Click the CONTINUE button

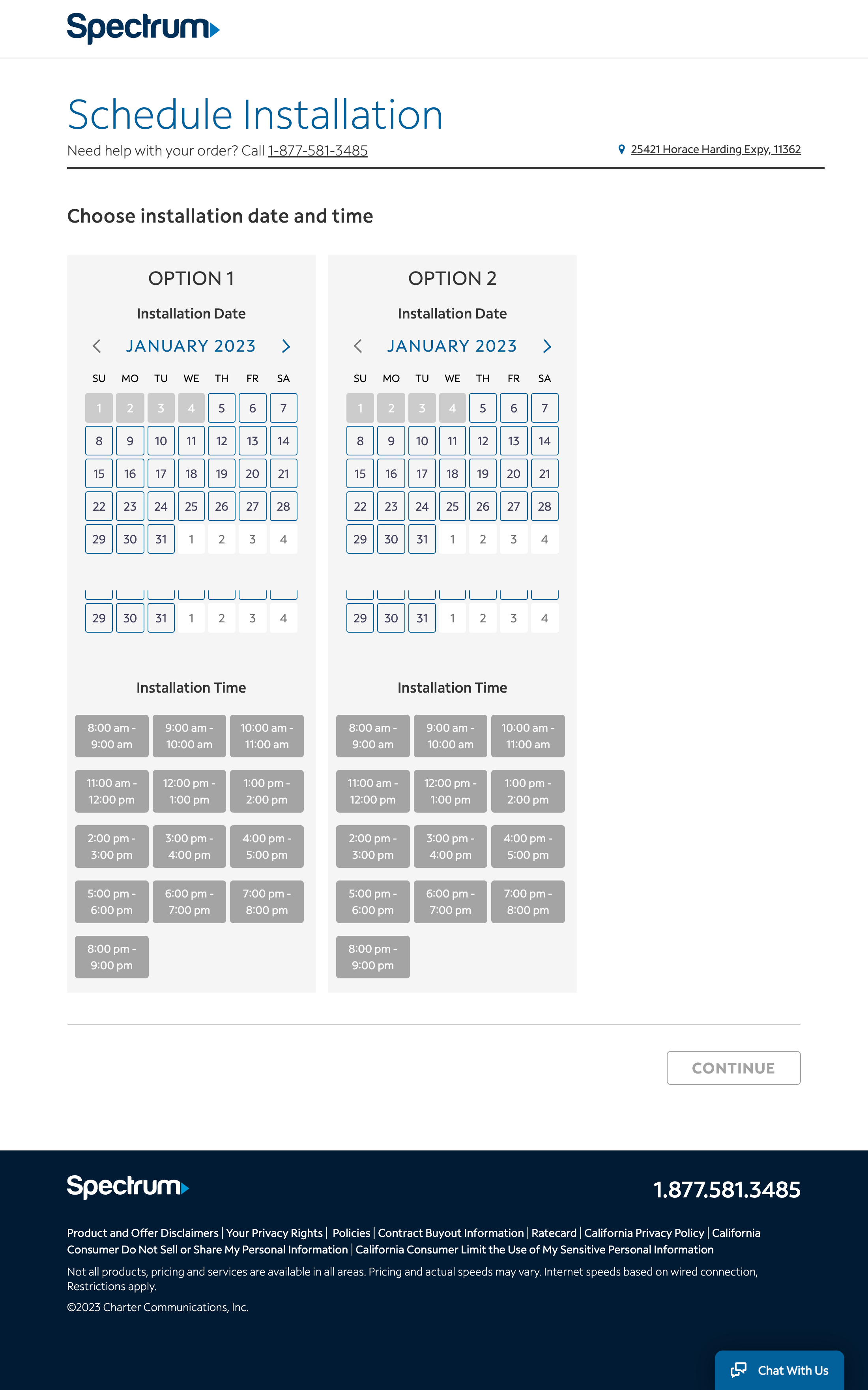[733, 1068]
